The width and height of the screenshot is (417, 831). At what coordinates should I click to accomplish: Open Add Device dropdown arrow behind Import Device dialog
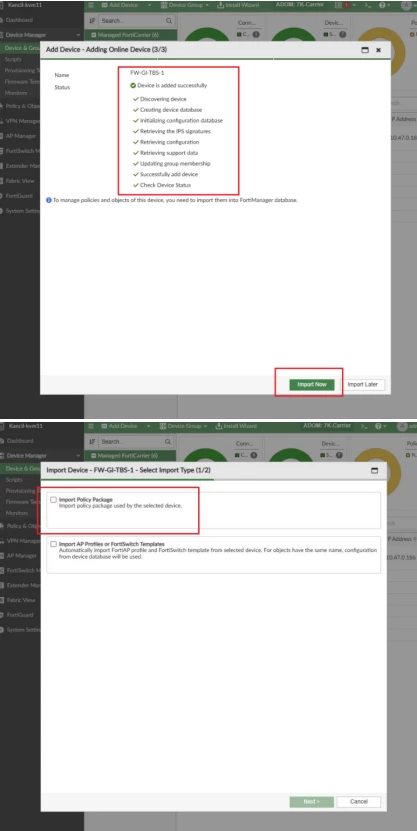(149, 426)
